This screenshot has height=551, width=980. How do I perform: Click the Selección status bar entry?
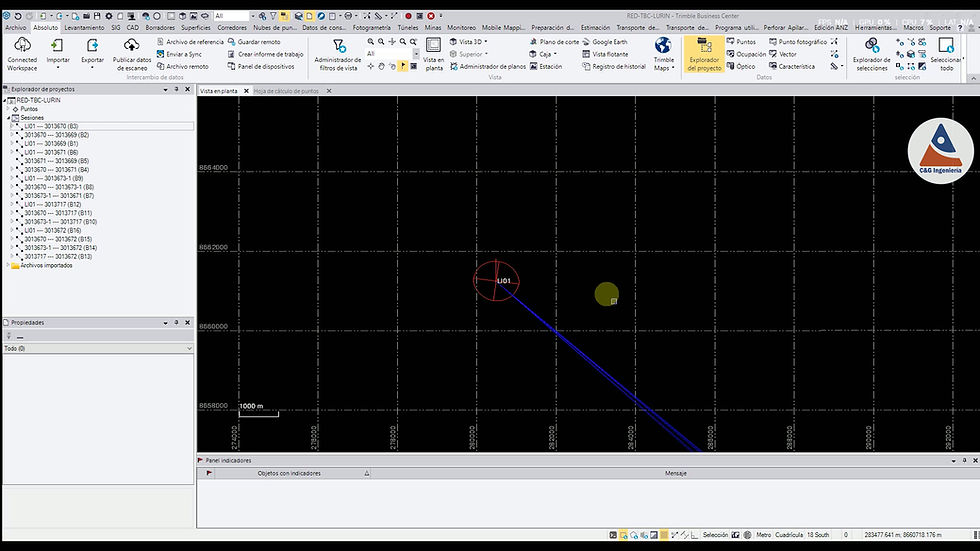(x=715, y=535)
